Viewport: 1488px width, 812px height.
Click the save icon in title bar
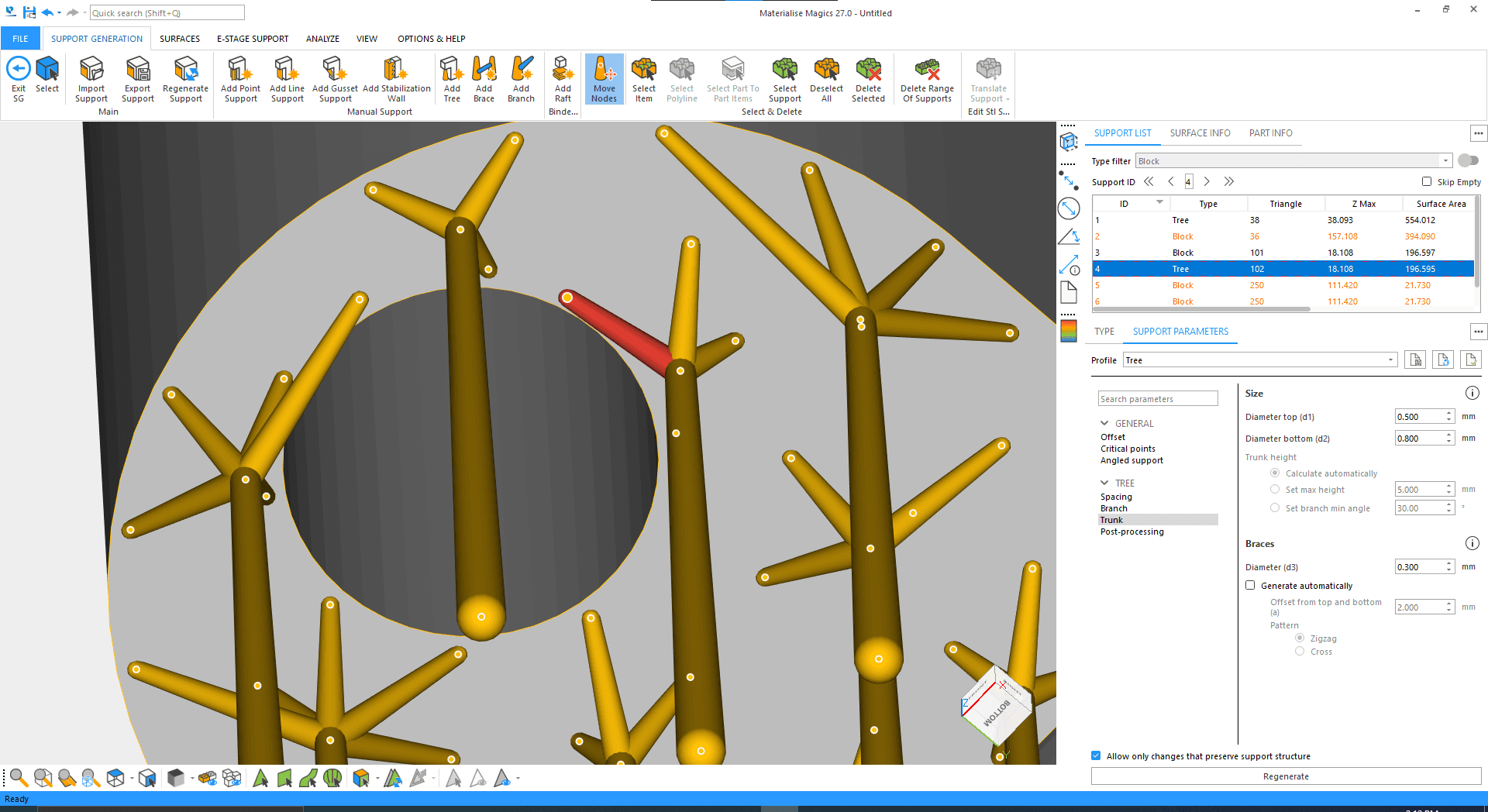[29, 12]
